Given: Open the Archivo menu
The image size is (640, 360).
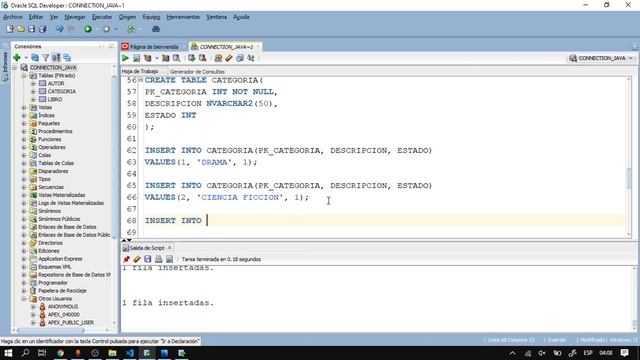Looking at the screenshot, I should (13, 17).
